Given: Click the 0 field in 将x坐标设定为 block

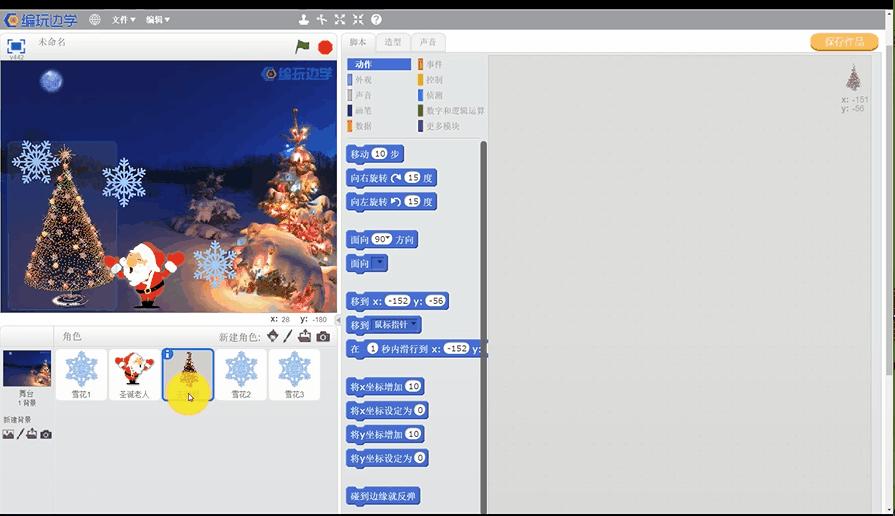Looking at the screenshot, I should (x=420, y=410).
